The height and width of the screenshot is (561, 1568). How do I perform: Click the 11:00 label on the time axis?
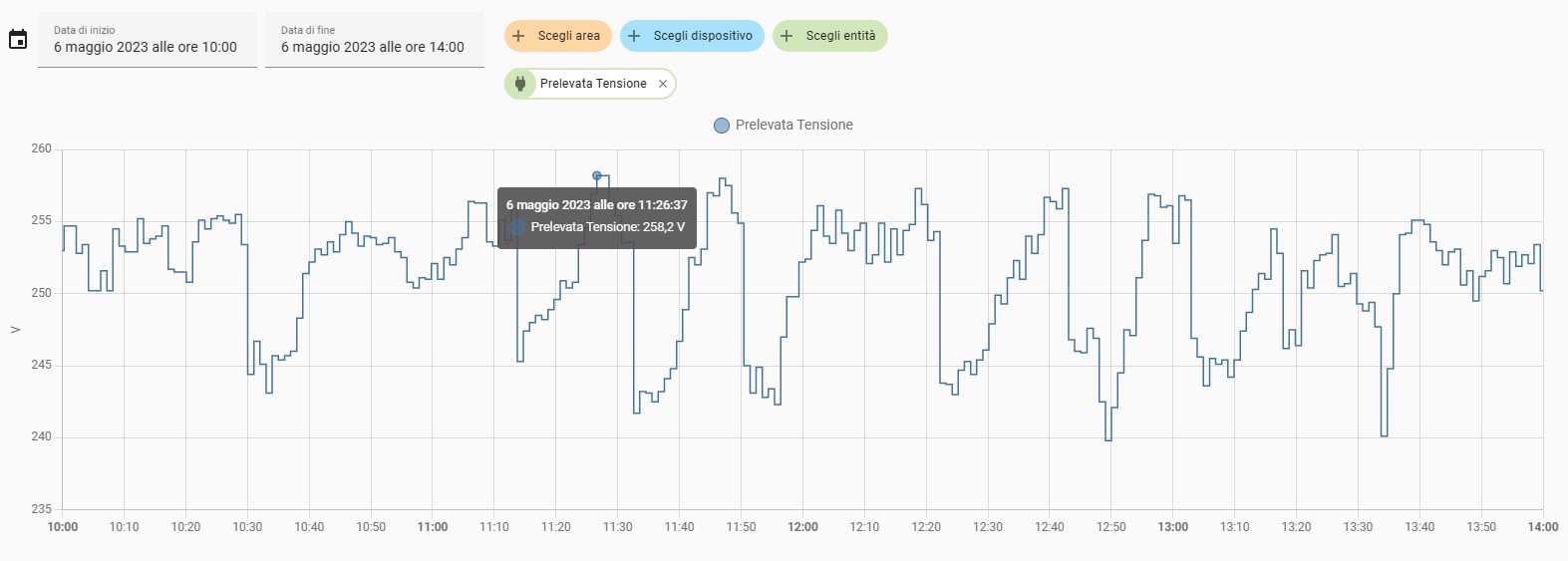(433, 527)
